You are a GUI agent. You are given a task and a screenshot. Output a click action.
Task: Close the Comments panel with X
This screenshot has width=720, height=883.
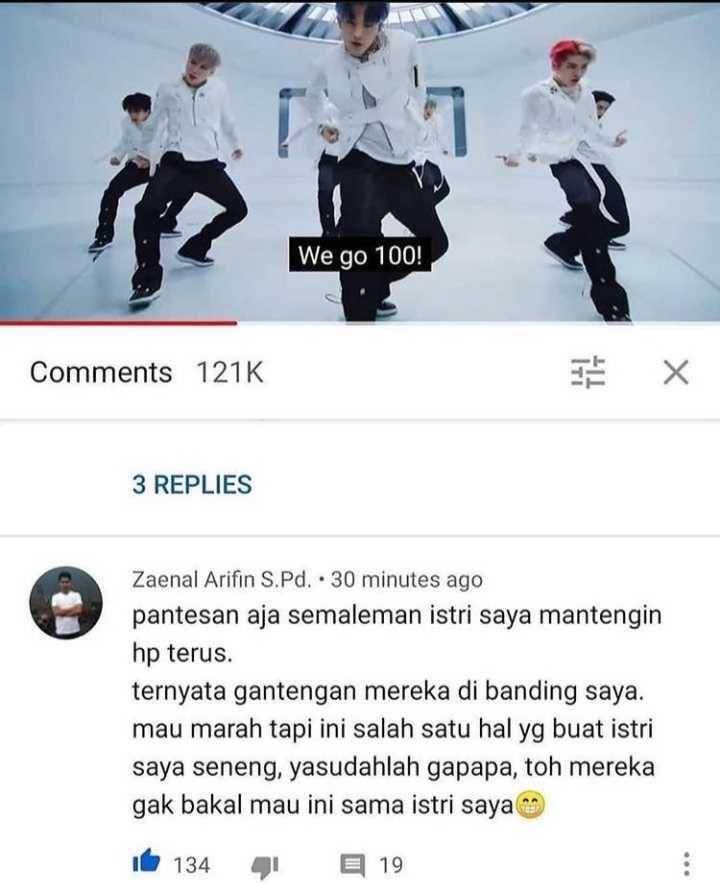(x=676, y=372)
